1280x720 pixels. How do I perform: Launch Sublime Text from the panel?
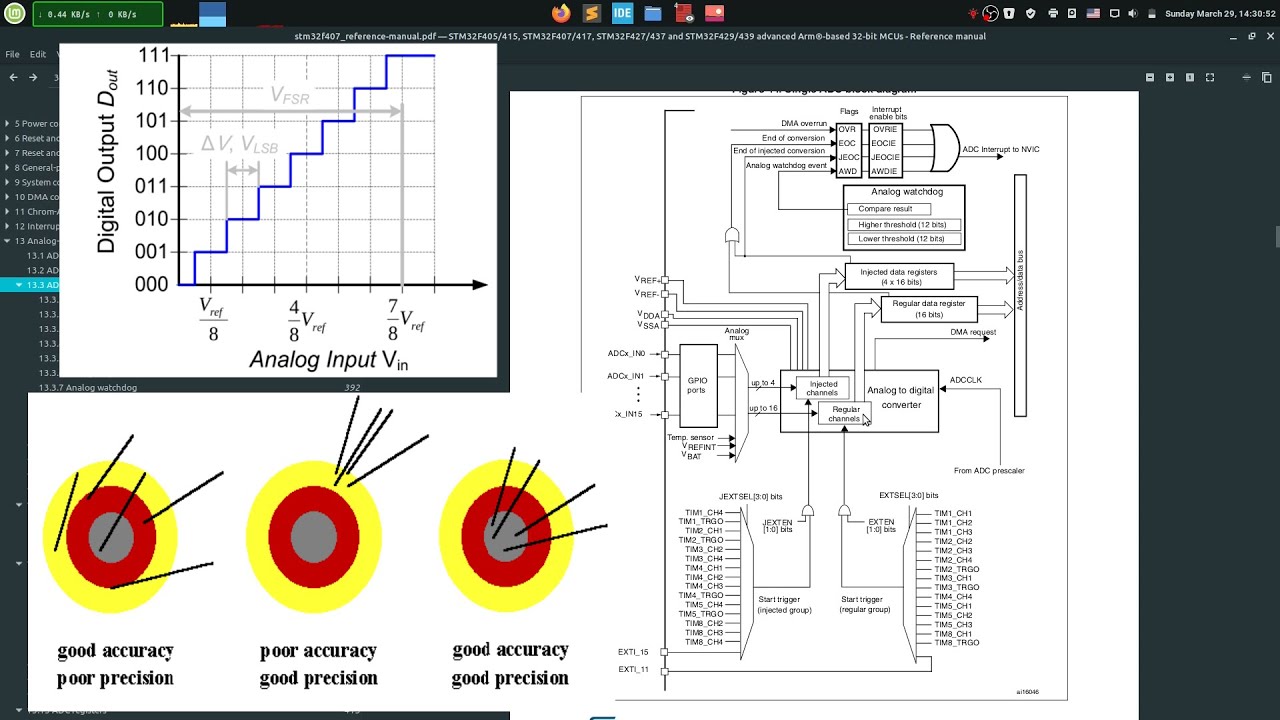tap(591, 13)
